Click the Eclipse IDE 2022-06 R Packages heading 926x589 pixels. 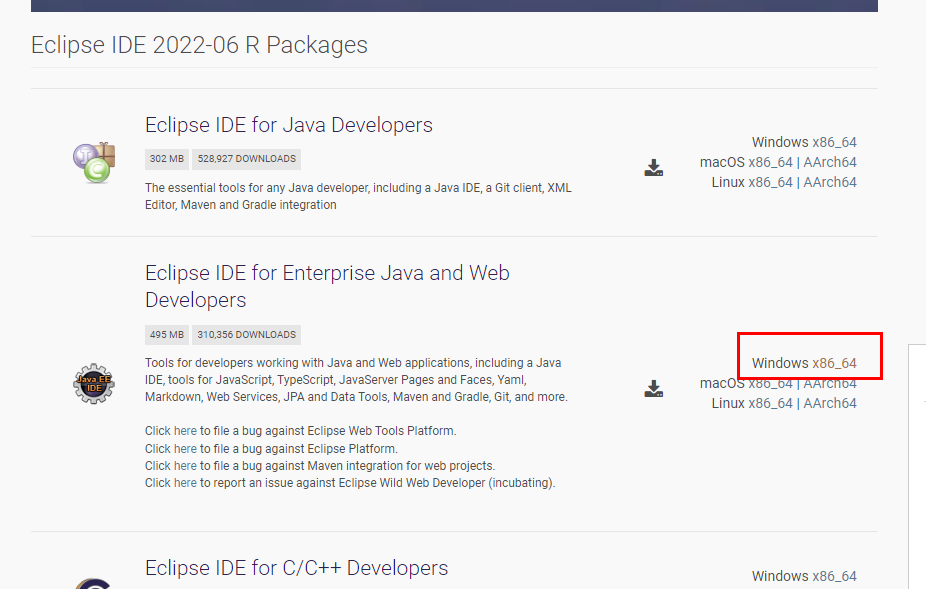[x=199, y=45]
